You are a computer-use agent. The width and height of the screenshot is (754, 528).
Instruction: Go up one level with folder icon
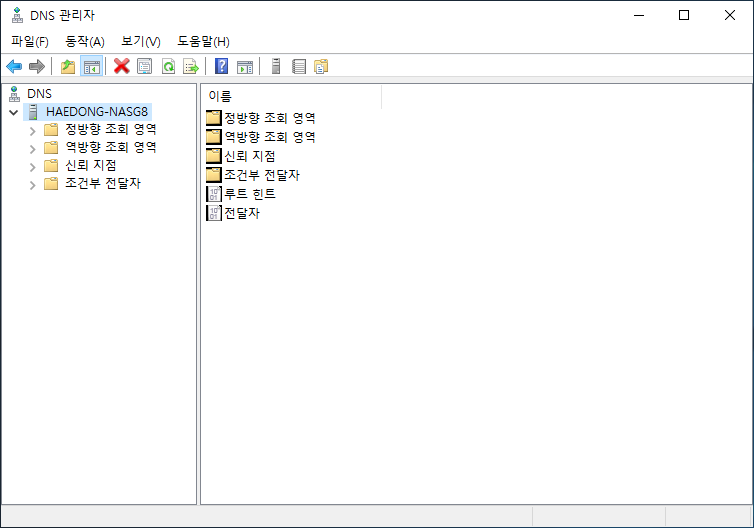tap(68, 66)
